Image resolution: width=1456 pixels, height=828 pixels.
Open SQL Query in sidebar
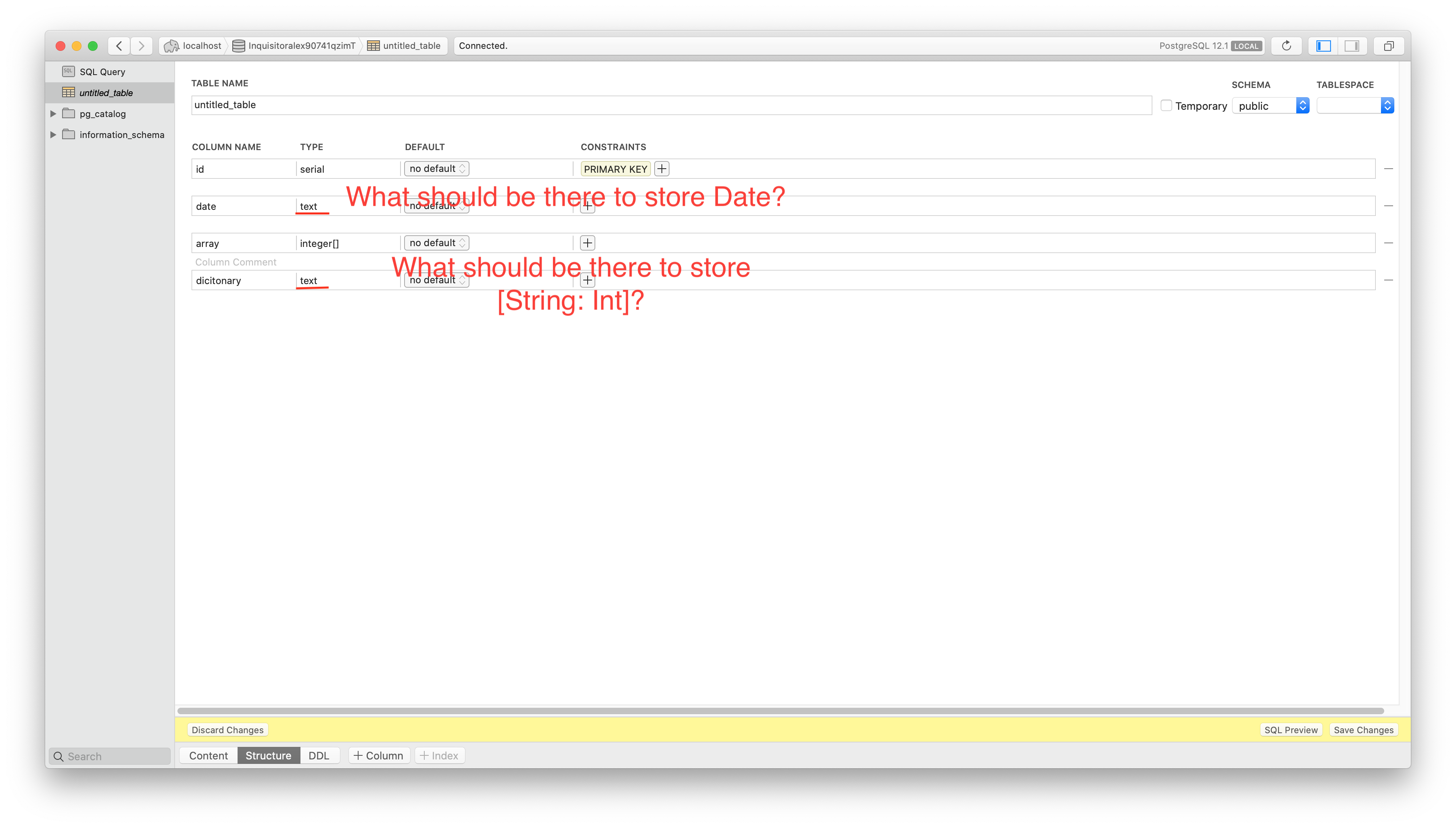(102, 72)
